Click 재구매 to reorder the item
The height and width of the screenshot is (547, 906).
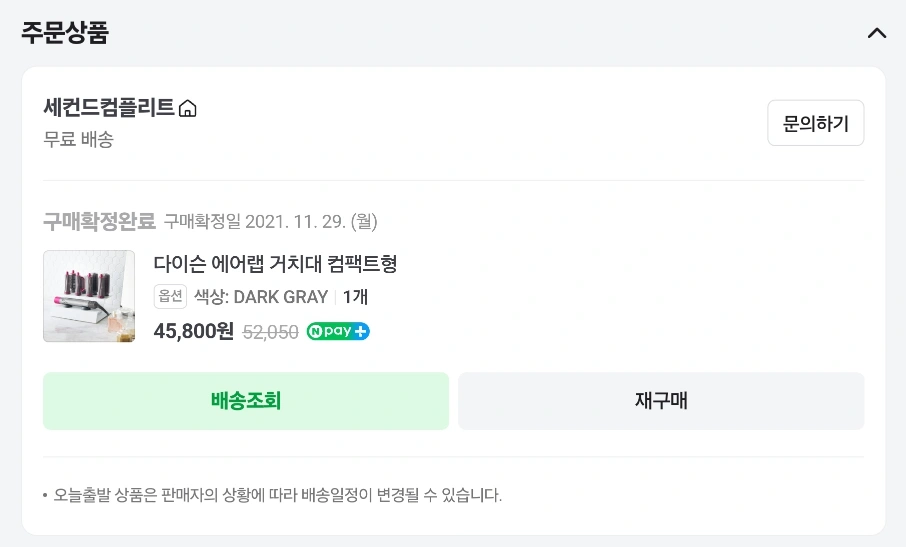tap(661, 401)
